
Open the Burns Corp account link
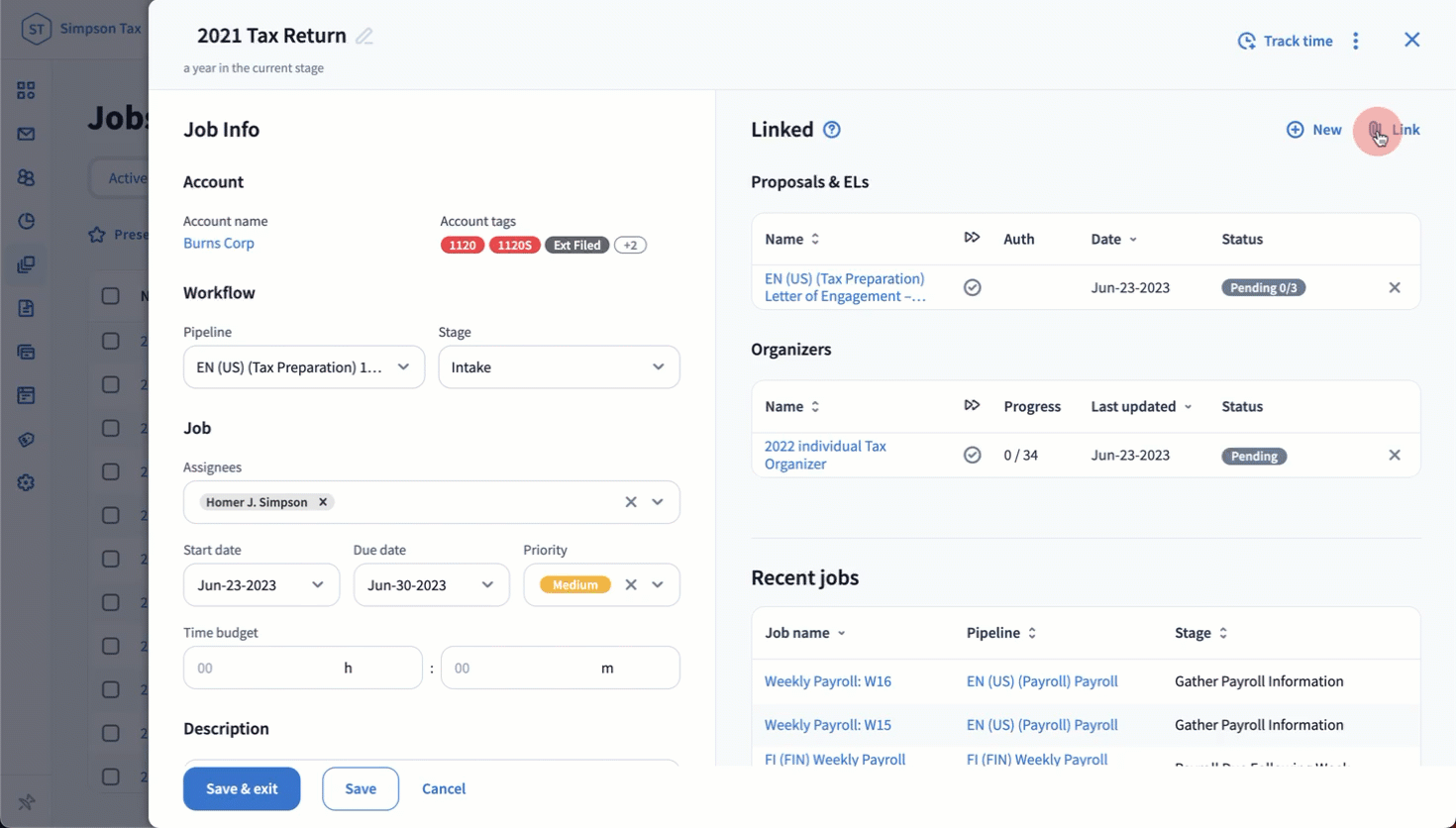tap(219, 243)
